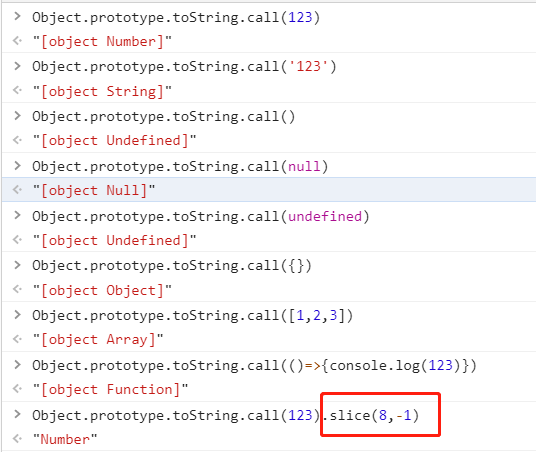Select the highlighted output "[object Null]"
This screenshot has height=452, width=536.
pos(94,190)
